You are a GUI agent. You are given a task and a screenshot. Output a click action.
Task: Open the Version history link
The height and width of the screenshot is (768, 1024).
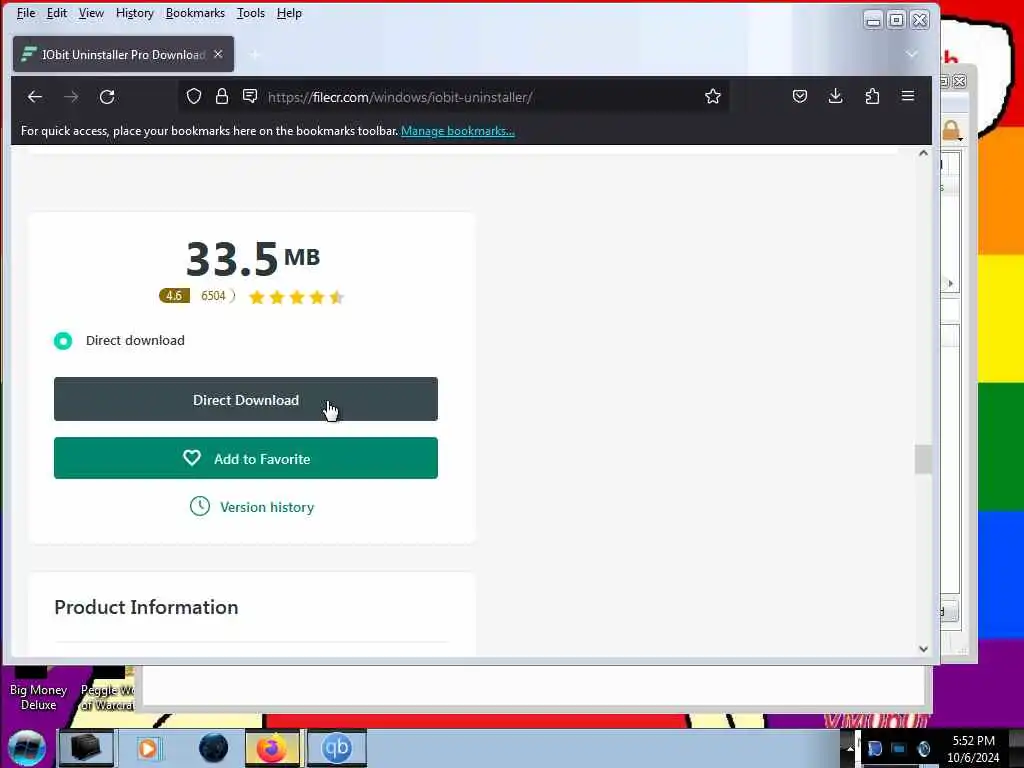[267, 507]
